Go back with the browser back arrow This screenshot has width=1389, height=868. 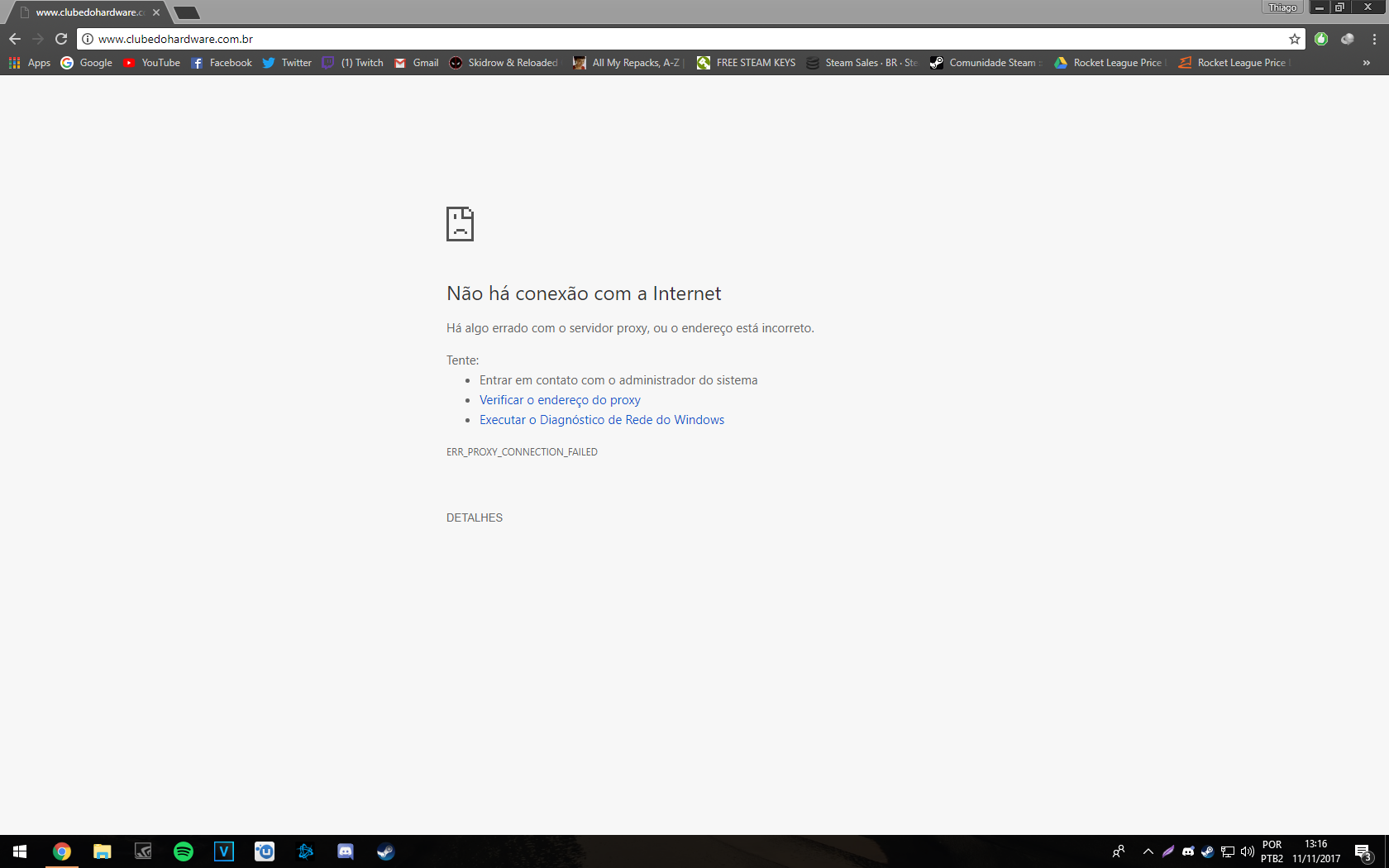[15, 39]
